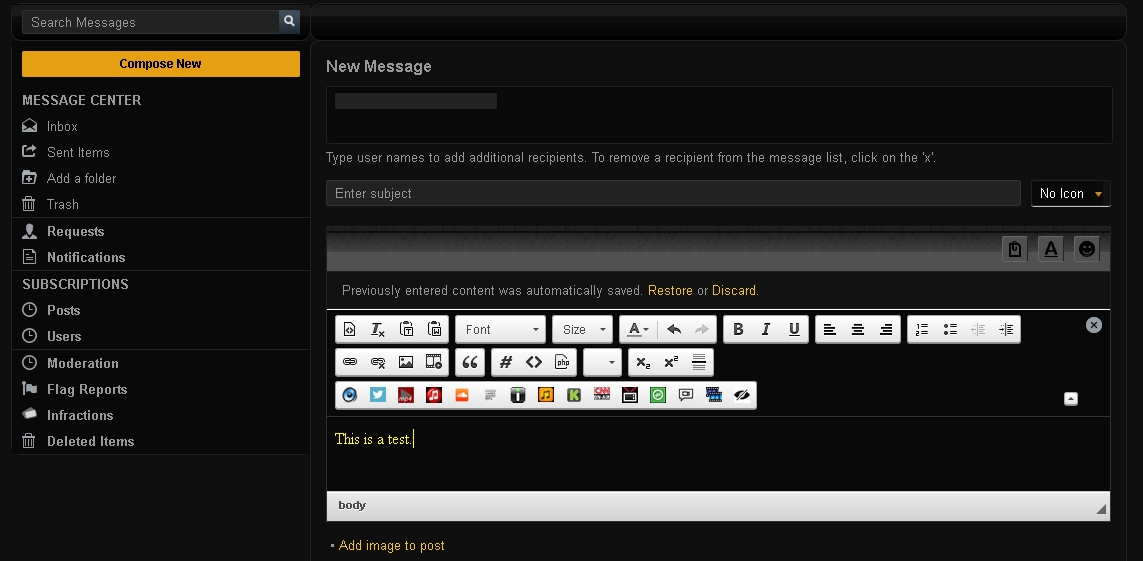The width and height of the screenshot is (1143, 561).
Task: Click Paste as plain text icon
Action: coord(407,329)
